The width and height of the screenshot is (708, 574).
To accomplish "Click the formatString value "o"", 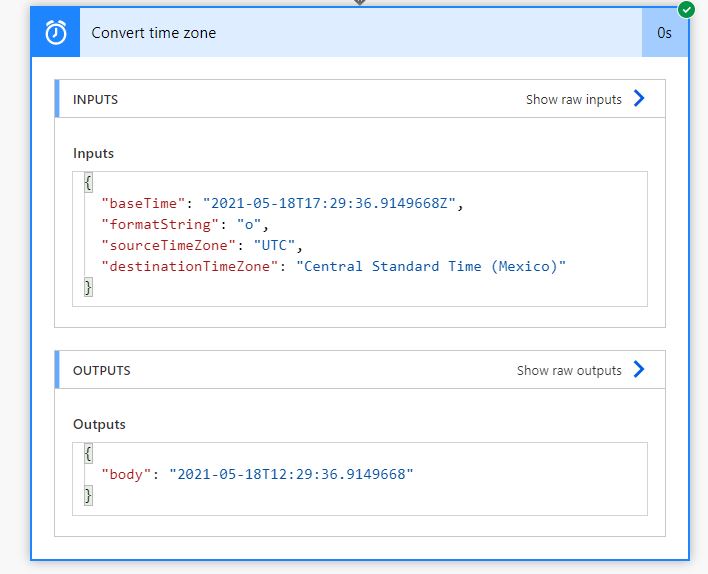I will [249, 224].
